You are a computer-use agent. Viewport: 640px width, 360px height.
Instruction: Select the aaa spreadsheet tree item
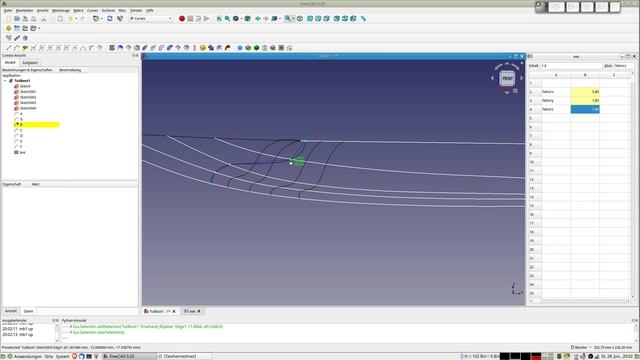[x=20, y=152]
